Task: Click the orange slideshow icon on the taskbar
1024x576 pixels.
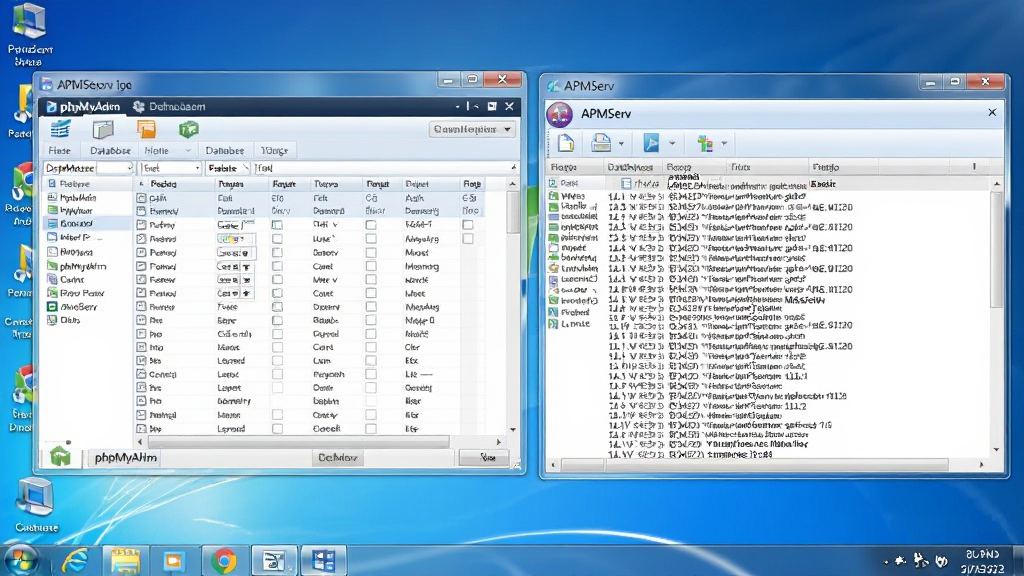Action: tap(174, 560)
